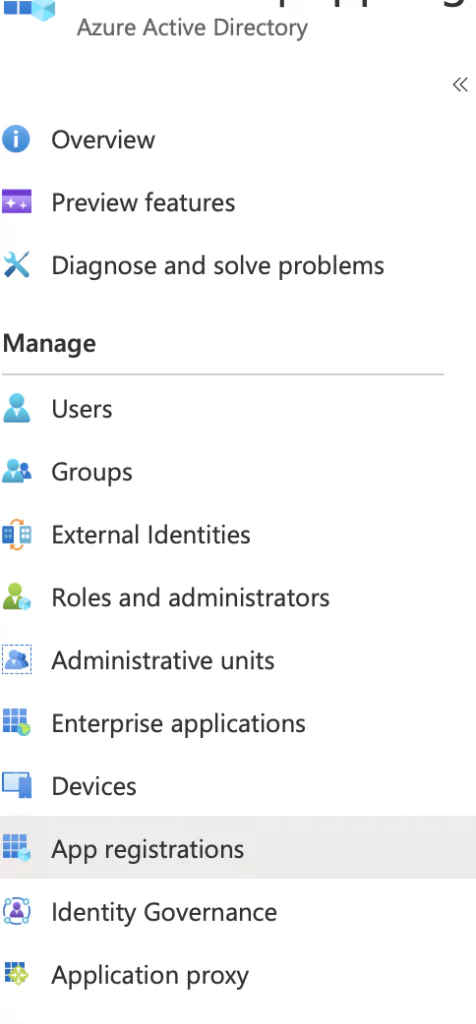The width and height of the screenshot is (476, 1024).
Task: Click the blue Overview info icon
Action: 16,139
